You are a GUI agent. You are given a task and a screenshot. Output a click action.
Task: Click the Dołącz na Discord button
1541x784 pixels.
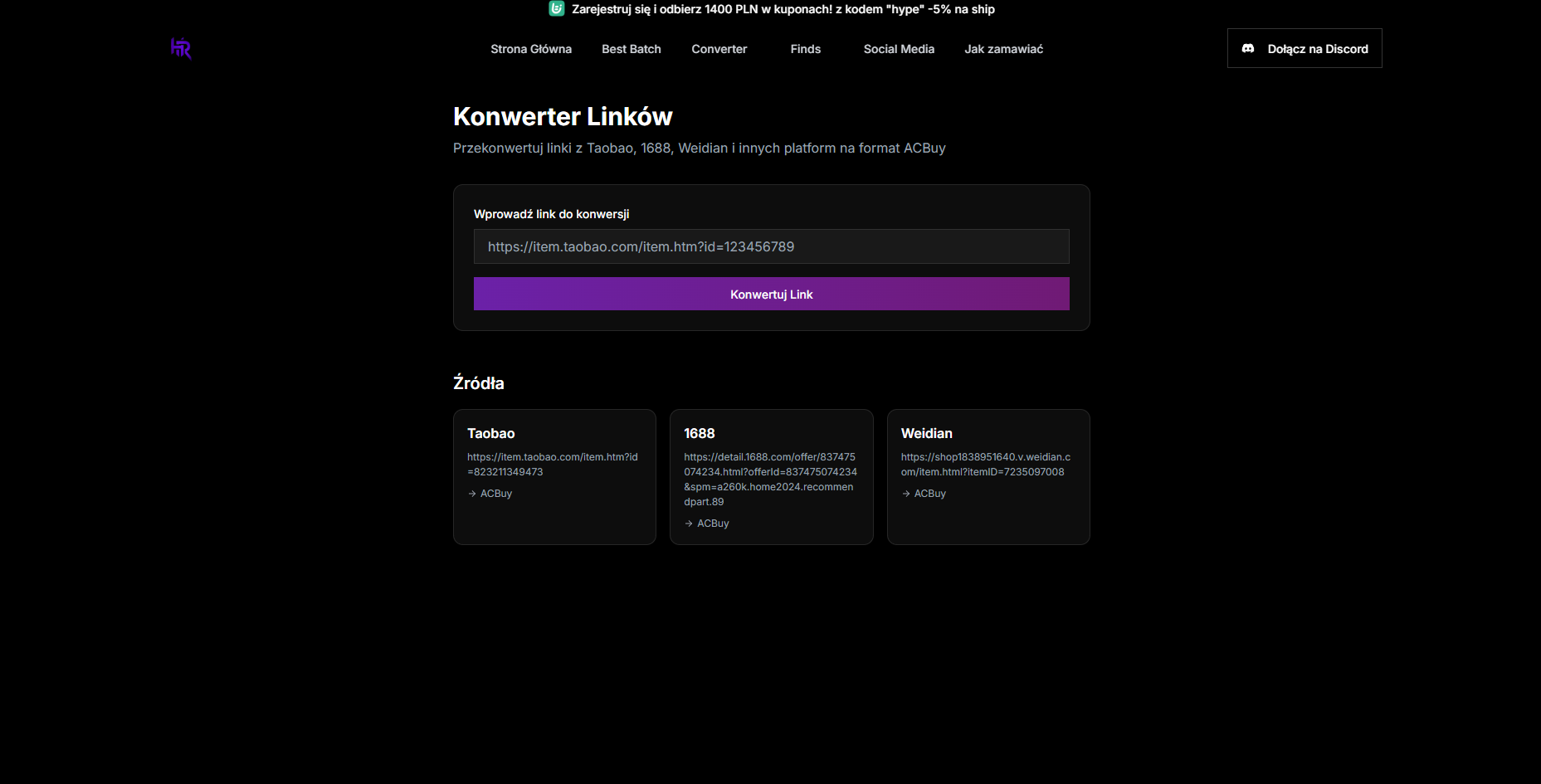point(1304,48)
